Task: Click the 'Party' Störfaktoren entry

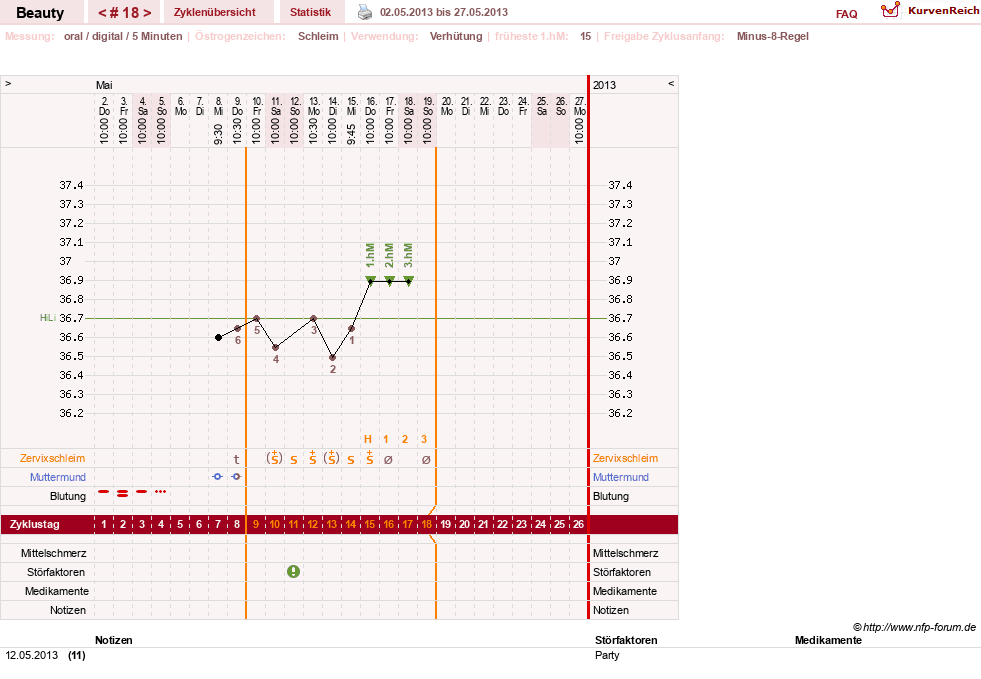Action: (607, 655)
